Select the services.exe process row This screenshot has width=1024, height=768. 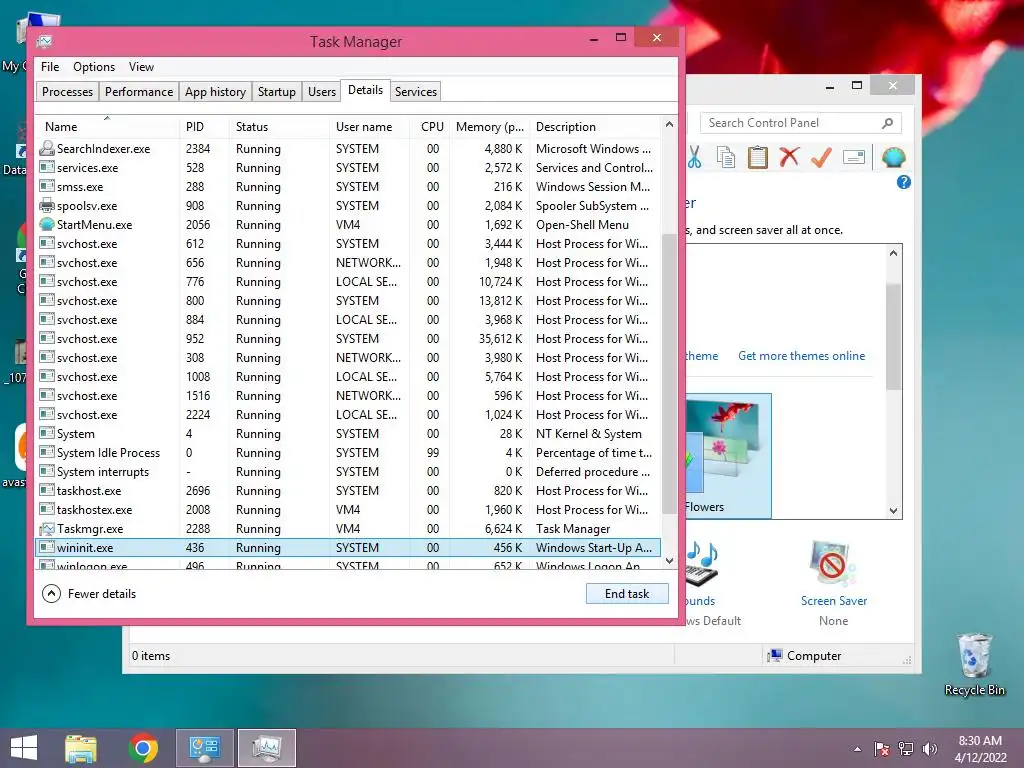(349, 168)
